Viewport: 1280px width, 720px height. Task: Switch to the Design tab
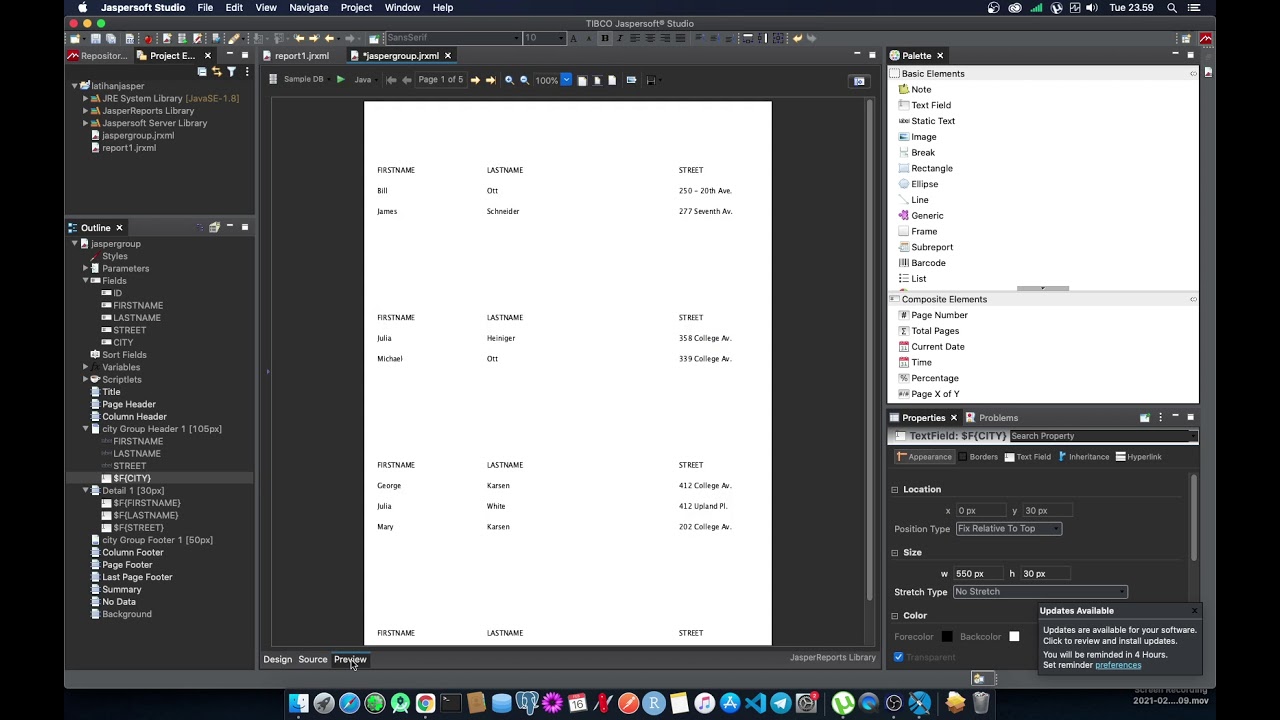[x=277, y=659]
